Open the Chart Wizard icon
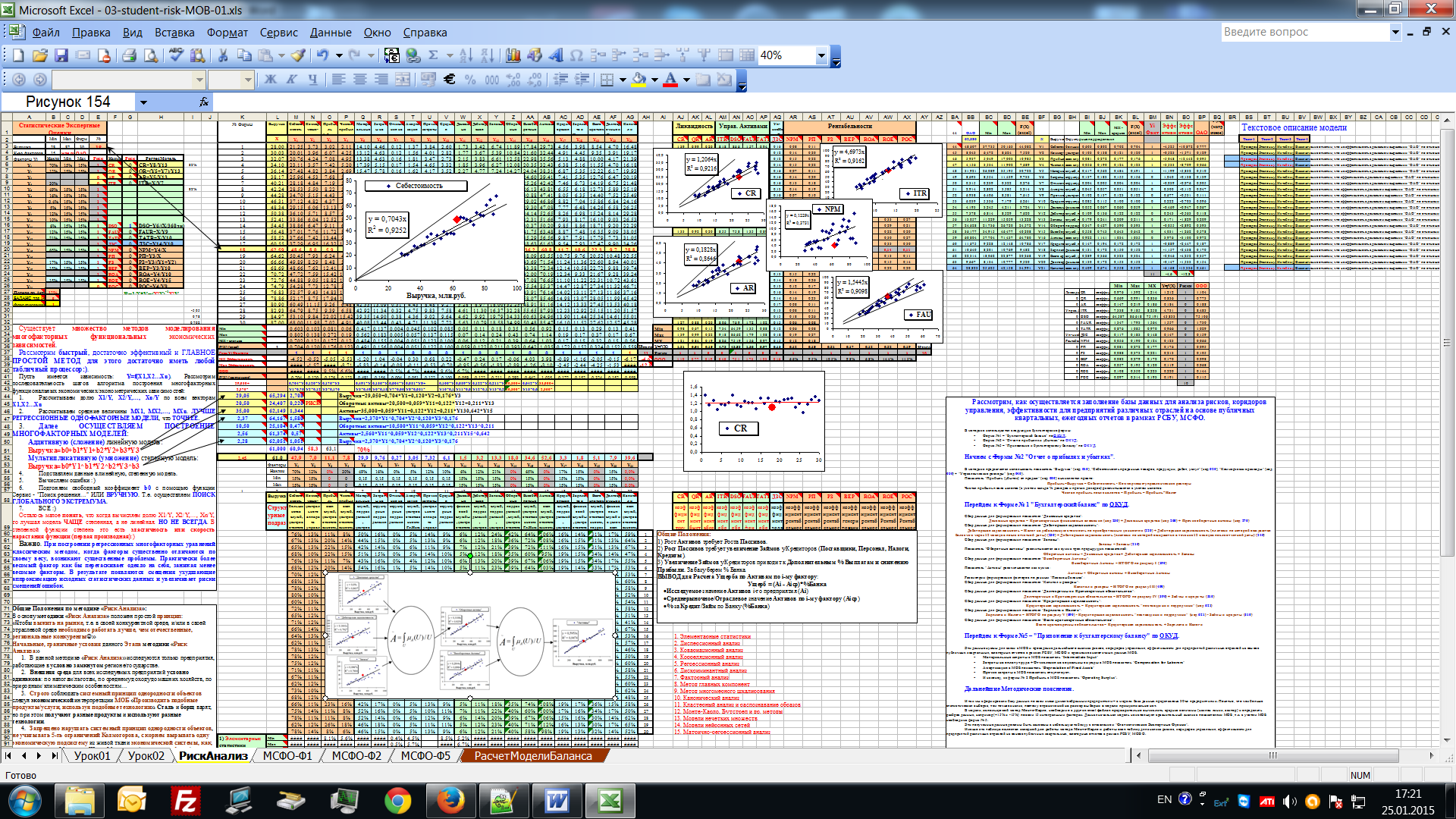 [x=513, y=55]
